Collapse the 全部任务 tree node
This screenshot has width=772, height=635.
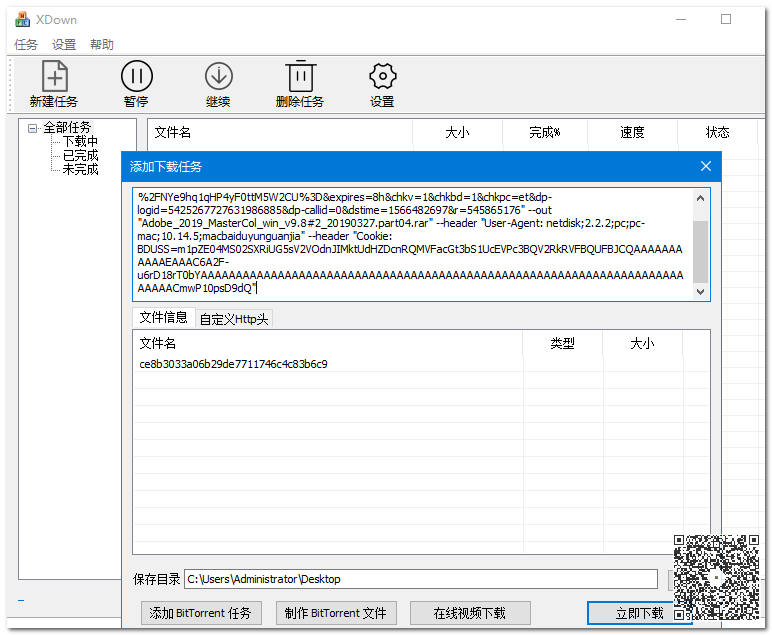(32, 128)
